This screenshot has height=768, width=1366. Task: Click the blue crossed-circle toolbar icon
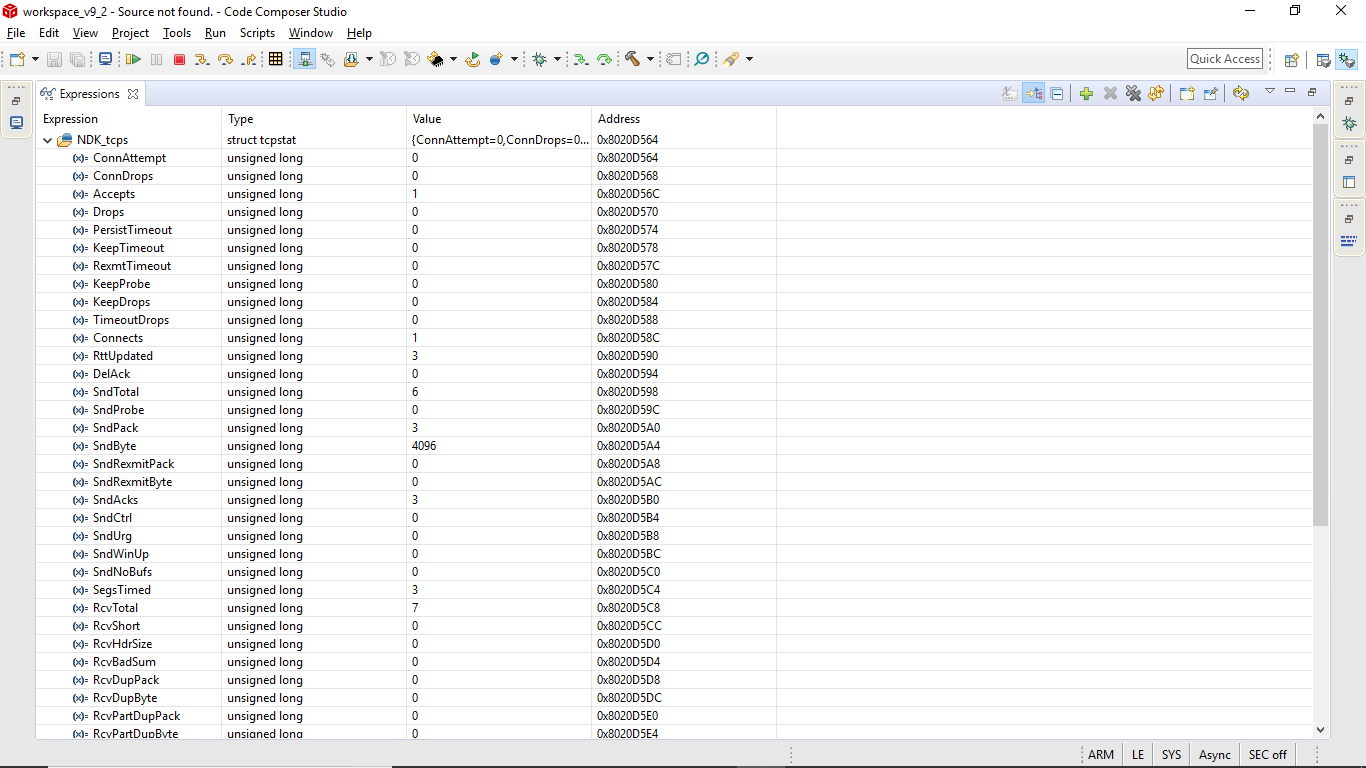pyautogui.click(x=702, y=59)
